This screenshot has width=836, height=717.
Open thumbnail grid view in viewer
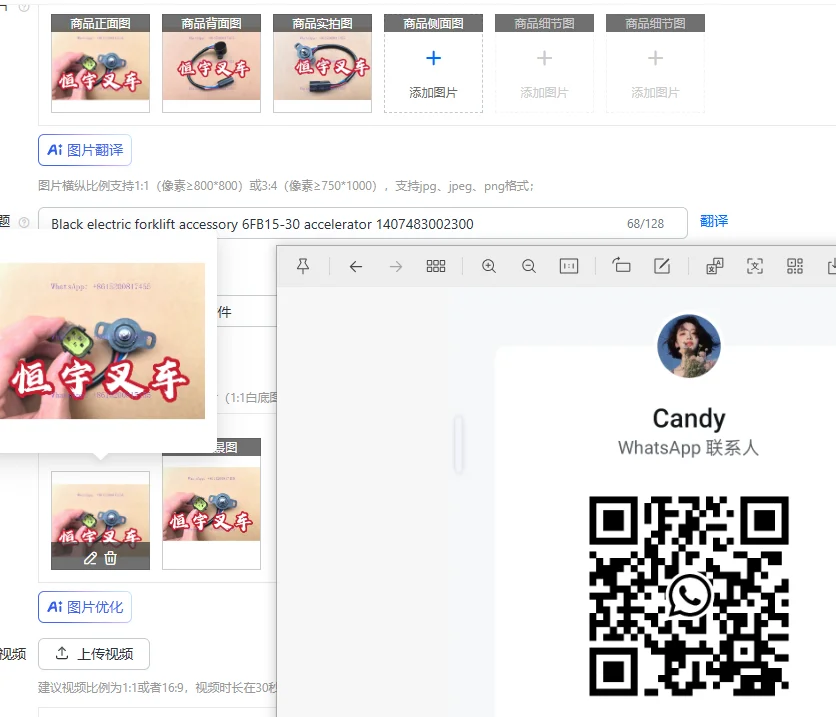436,266
